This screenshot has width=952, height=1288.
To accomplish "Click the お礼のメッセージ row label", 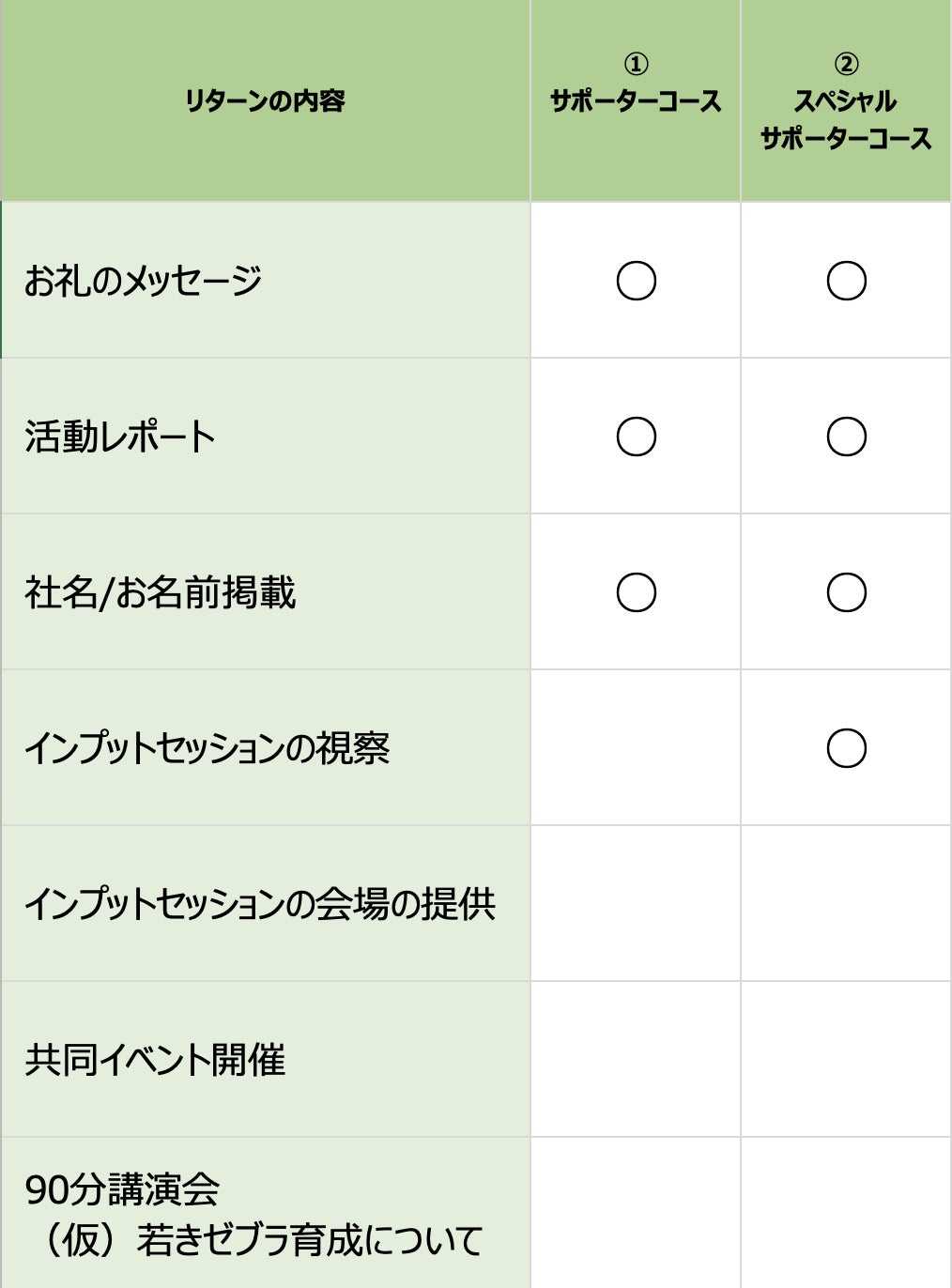I will tap(143, 281).
